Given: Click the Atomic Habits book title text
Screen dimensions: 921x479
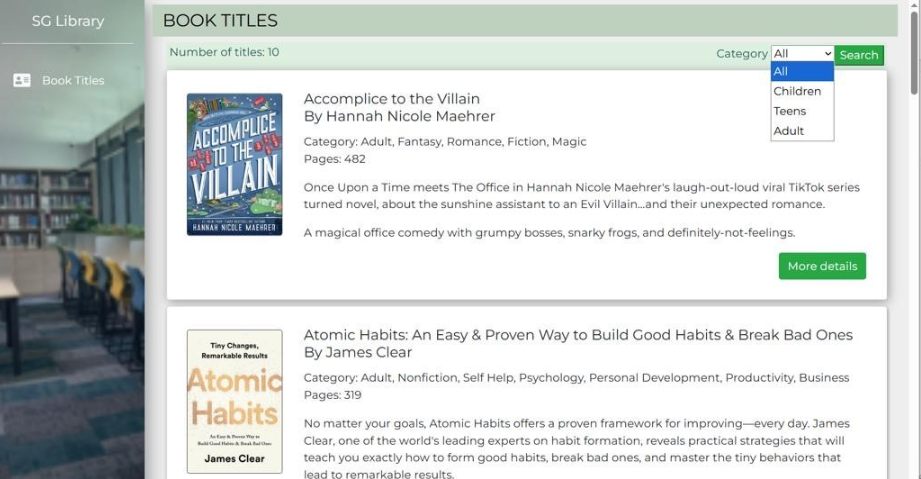Looking at the screenshot, I should point(578,335).
